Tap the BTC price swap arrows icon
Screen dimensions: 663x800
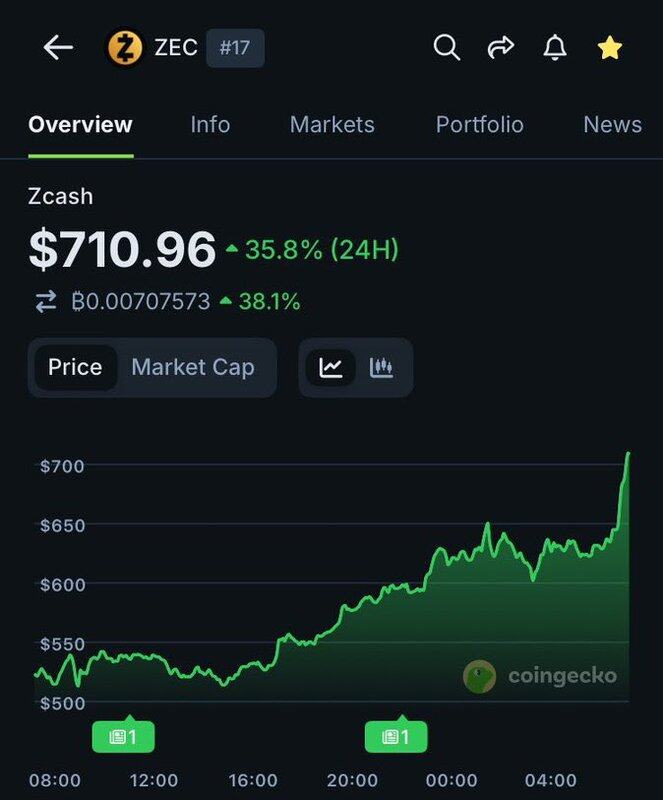tap(46, 301)
